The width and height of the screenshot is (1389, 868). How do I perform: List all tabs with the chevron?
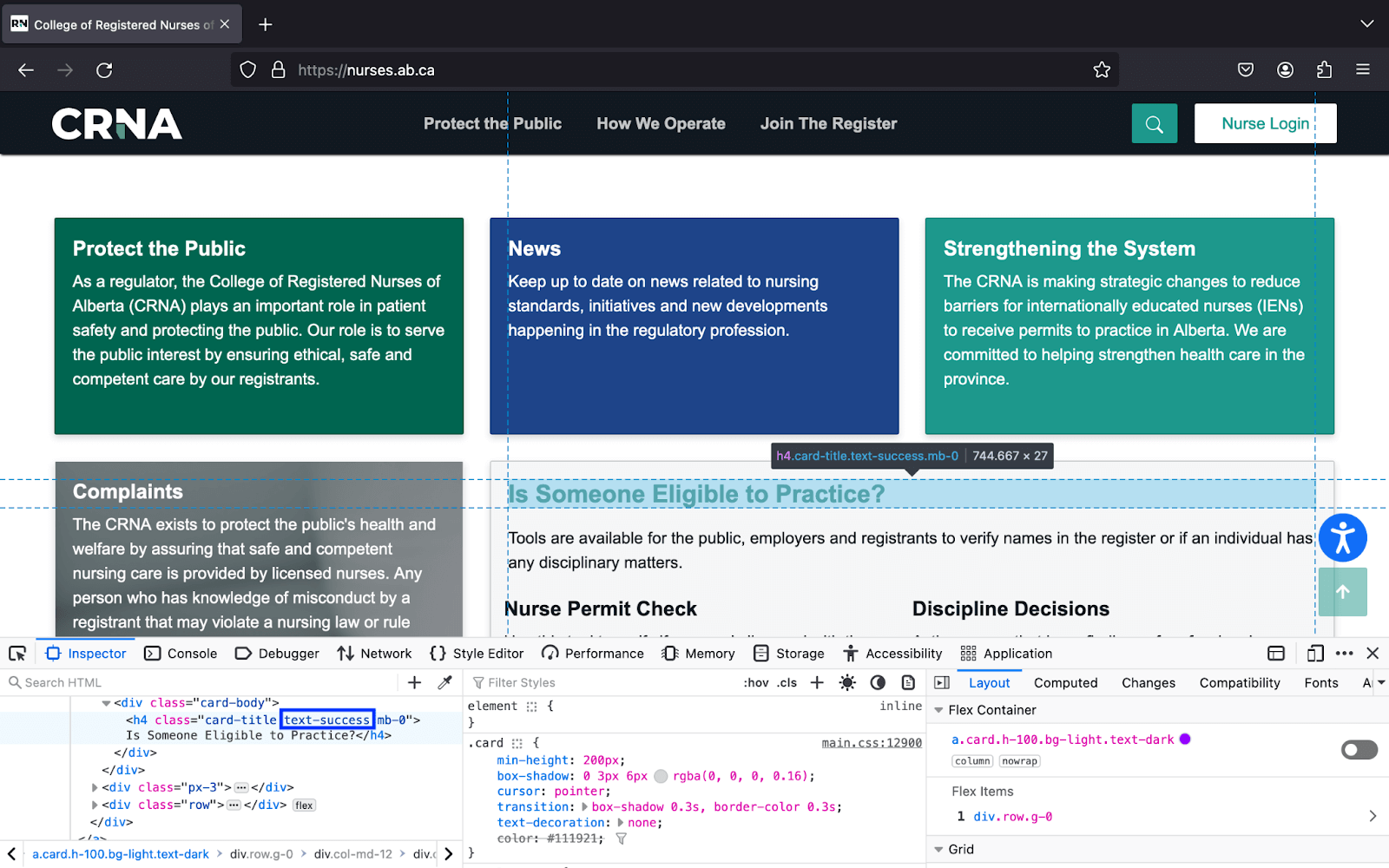(1367, 24)
